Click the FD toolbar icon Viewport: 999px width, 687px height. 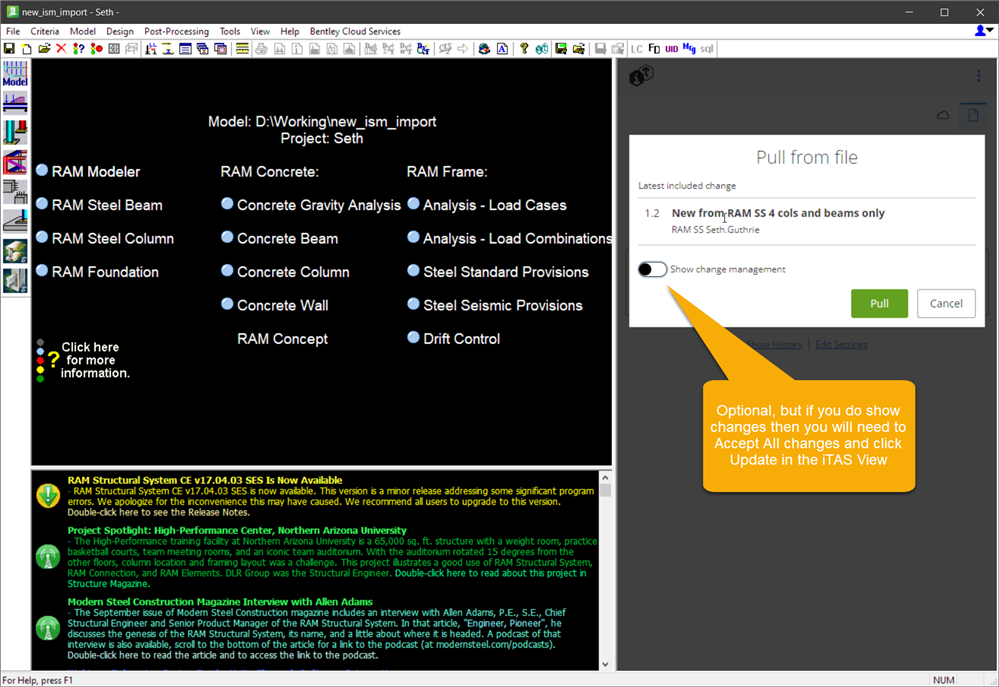point(654,48)
